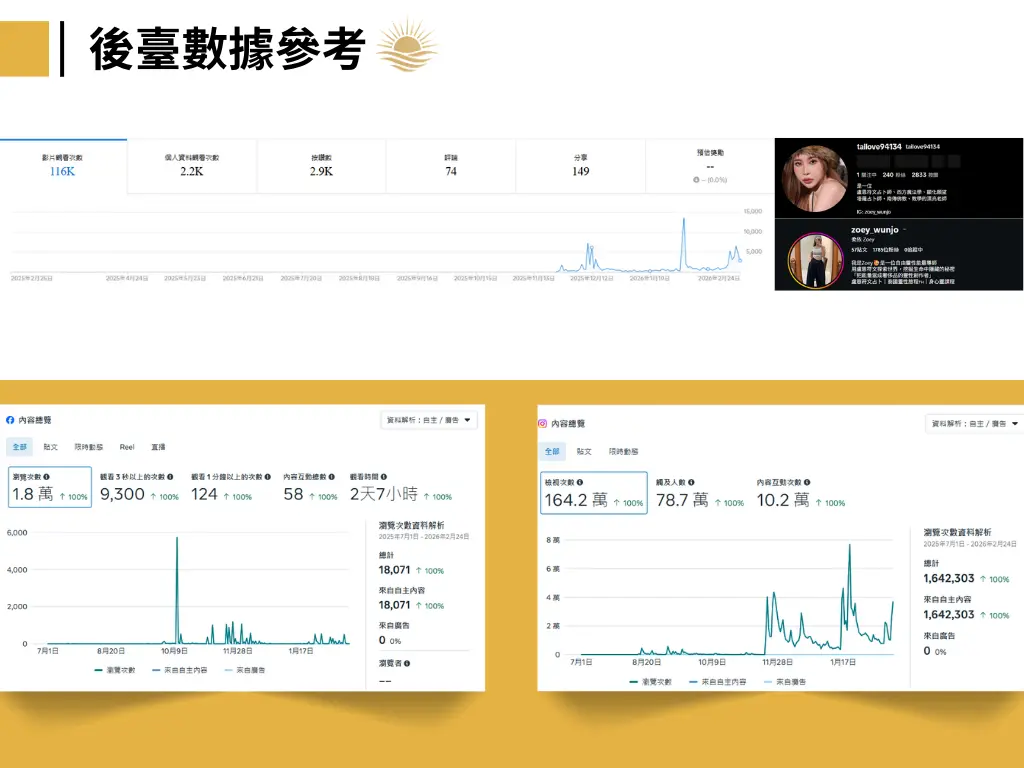Screen dimensions: 1024x768
Task: Toggle 來自廣告 legend in Facebook chart
Action: pos(245,670)
